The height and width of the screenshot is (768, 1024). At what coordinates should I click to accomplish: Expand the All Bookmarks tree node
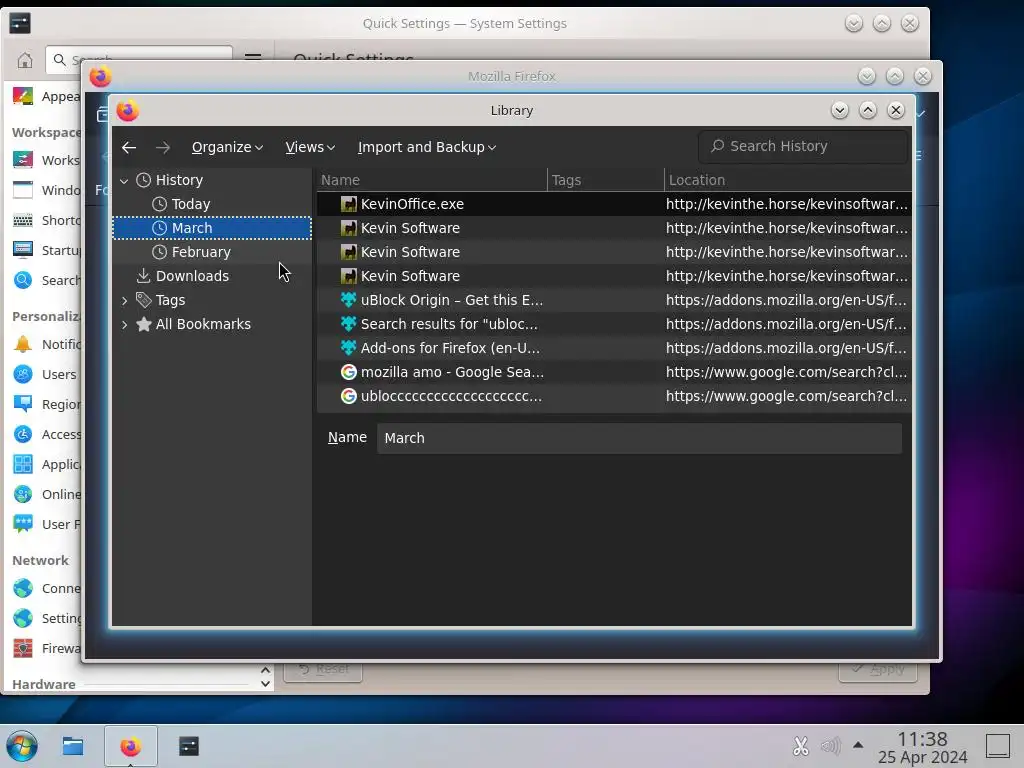pyautogui.click(x=124, y=325)
